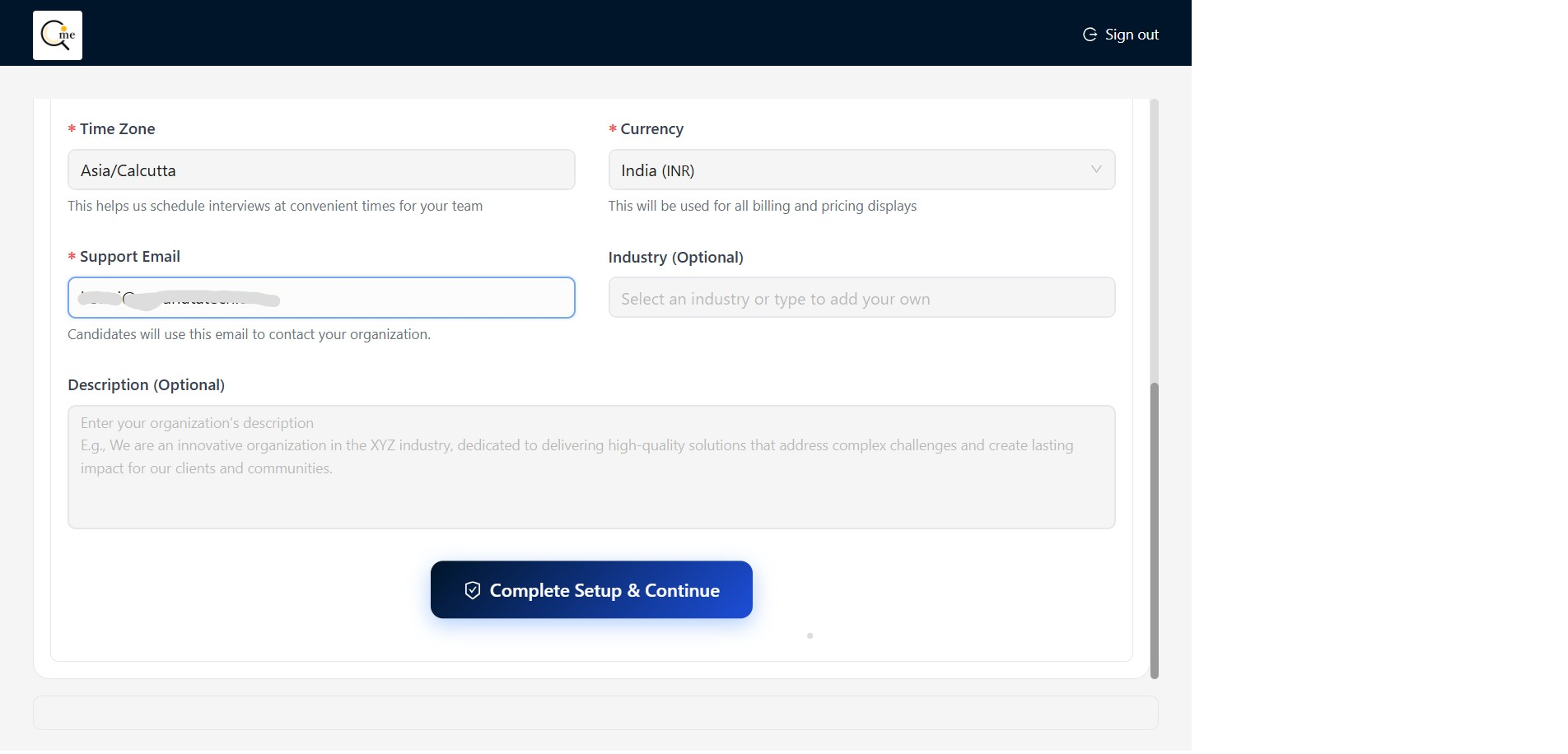Click the Sign out arrow icon

click(1090, 35)
